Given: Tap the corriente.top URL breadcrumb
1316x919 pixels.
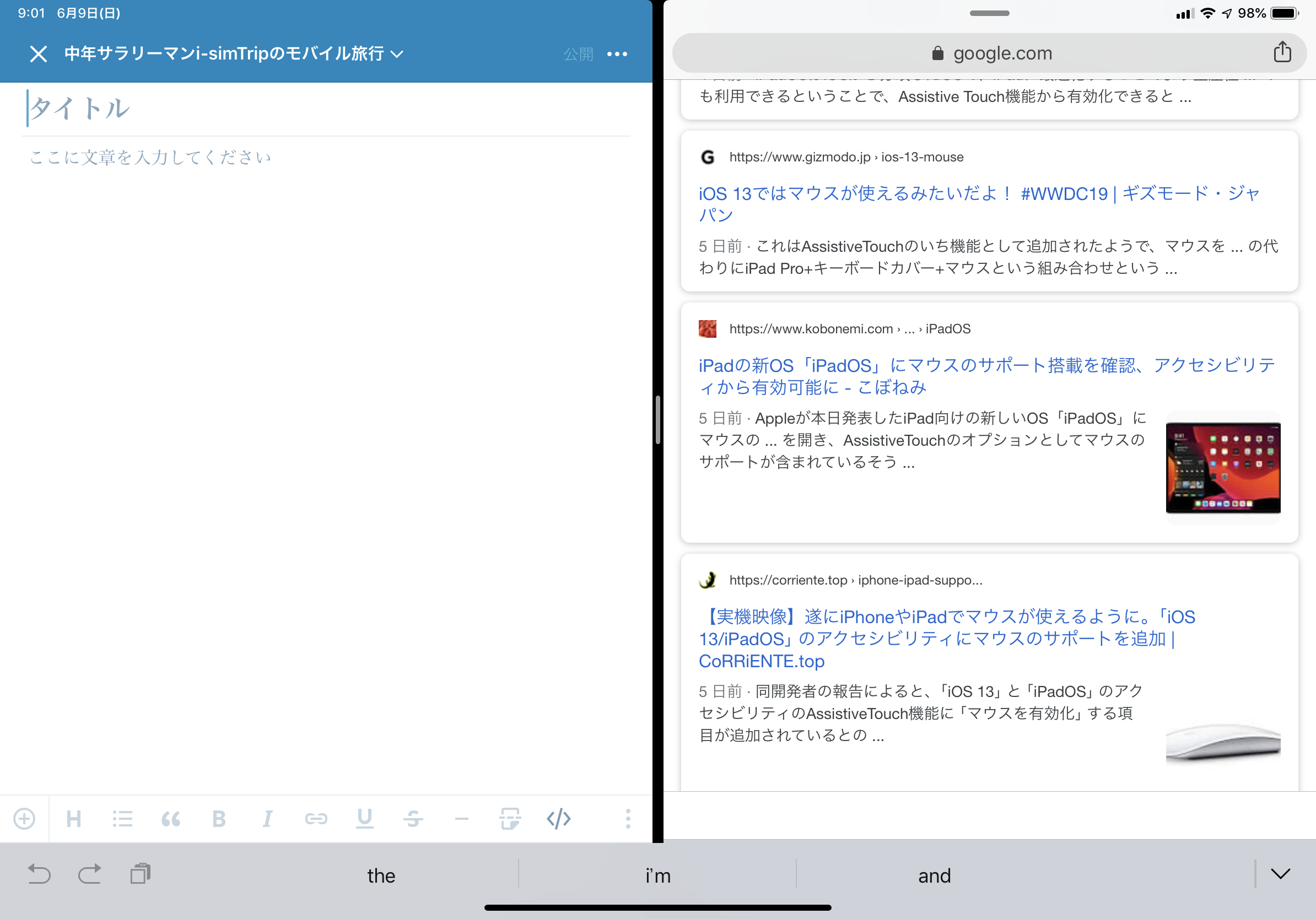Looking at the screenshot, I should click(855, 580).
